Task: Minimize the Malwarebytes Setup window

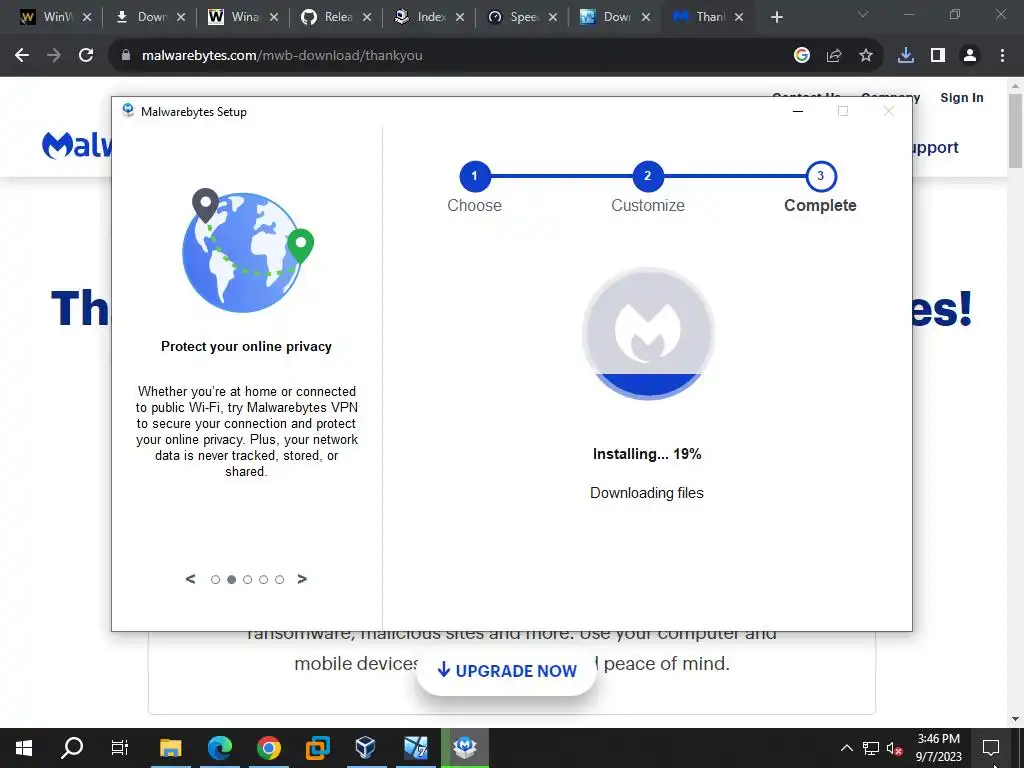Action: click(797, 111)
